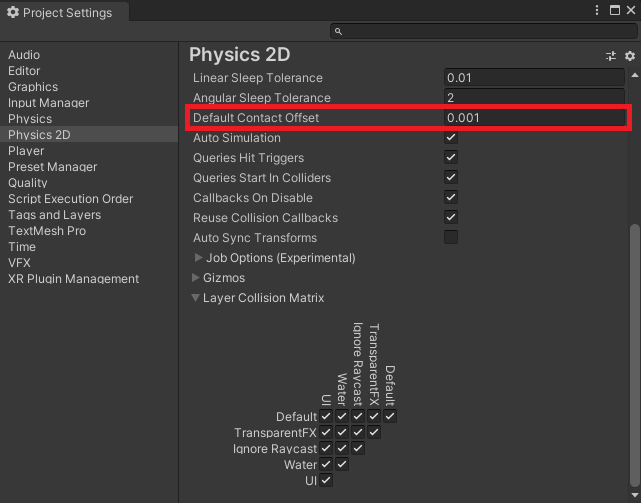The image size is (641, 503).
Task: Open the Physics 2D settings gear menu
Action: [x=630, y=56]
